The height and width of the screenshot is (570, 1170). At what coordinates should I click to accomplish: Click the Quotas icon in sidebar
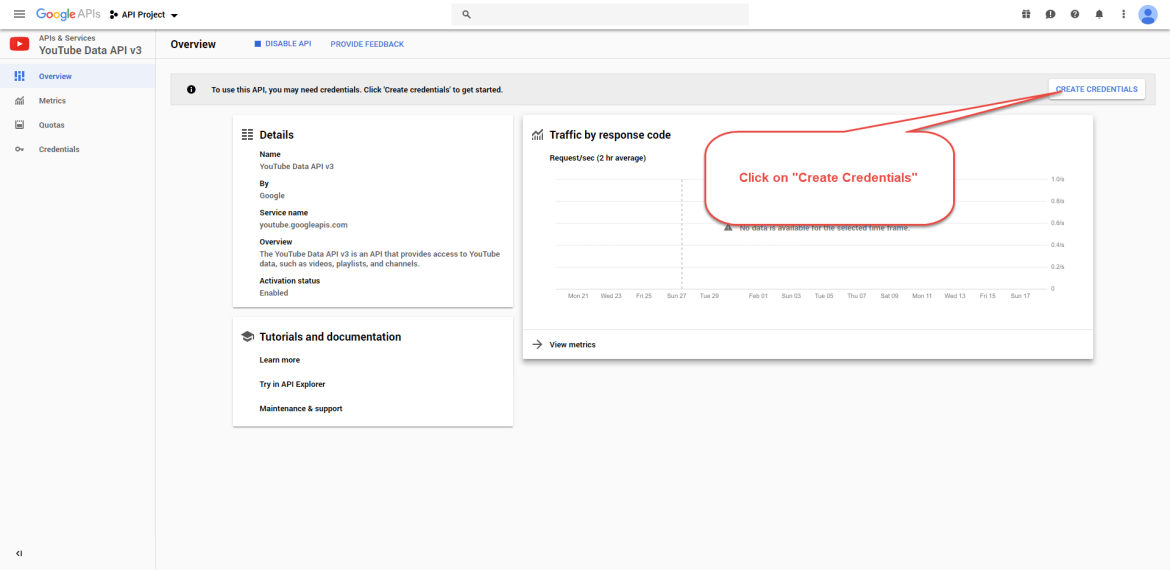coord(20,125)
